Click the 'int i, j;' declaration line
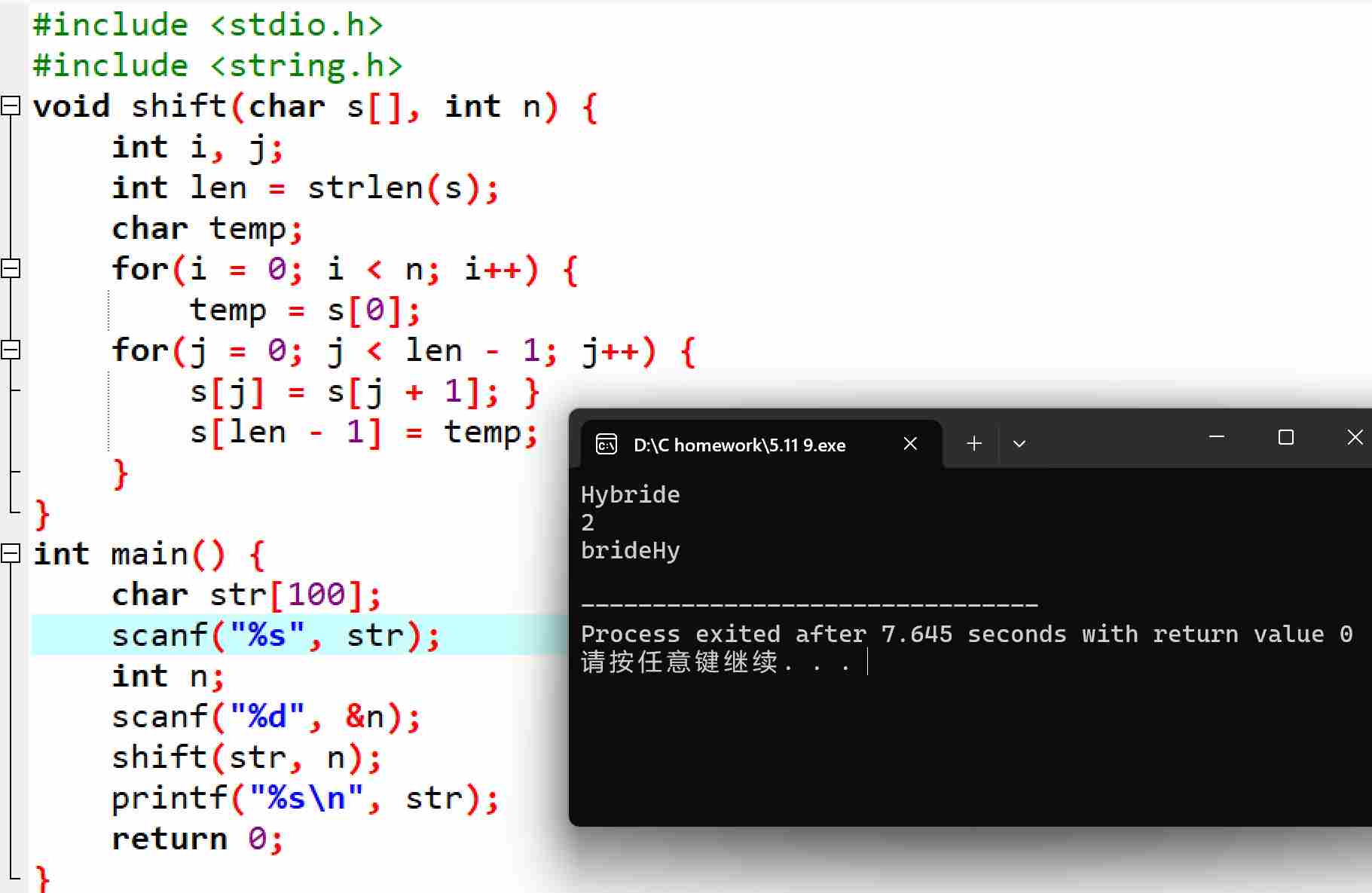 point(198,147)
